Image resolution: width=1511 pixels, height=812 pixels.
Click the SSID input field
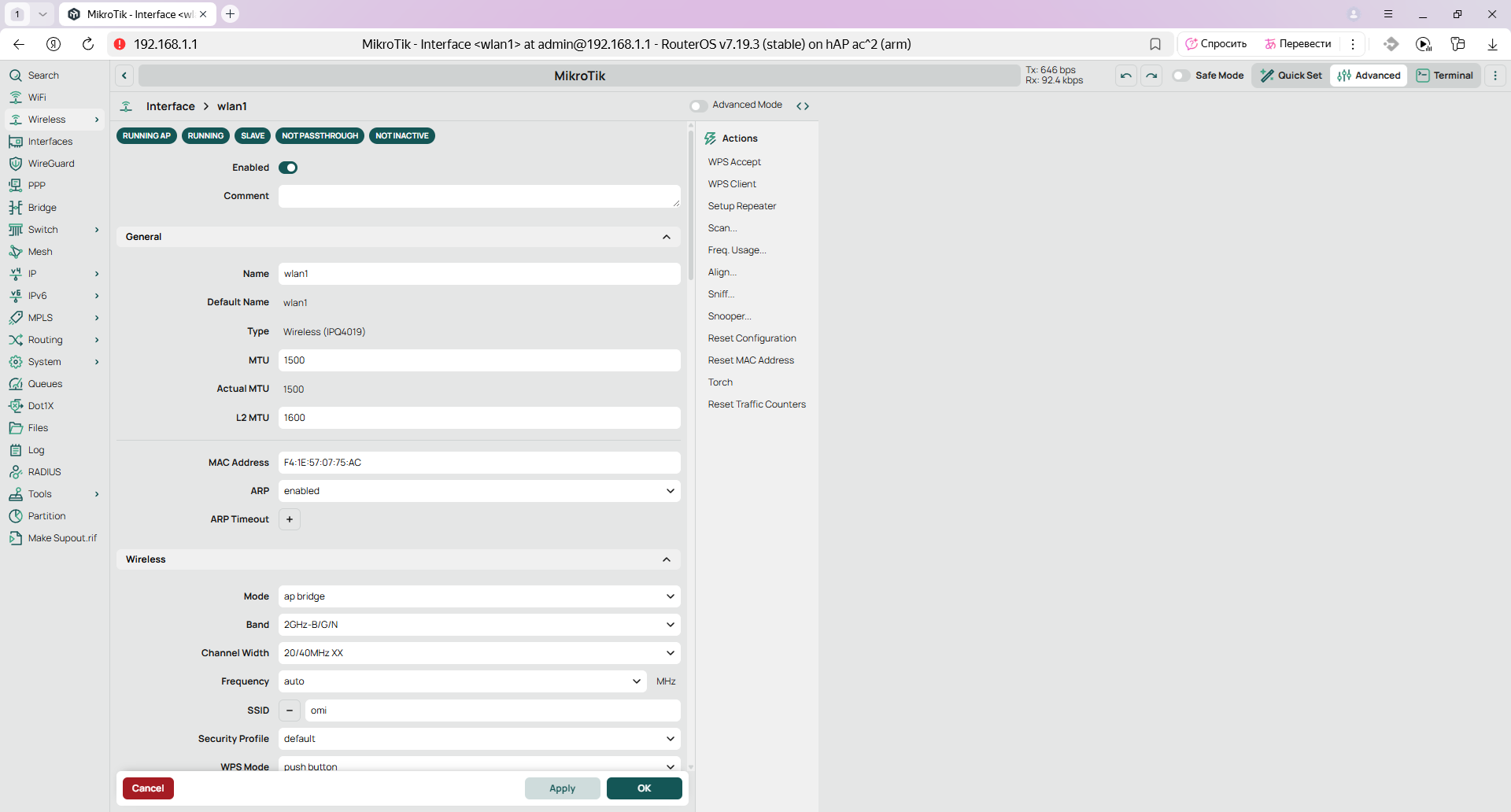click(493, 710)
